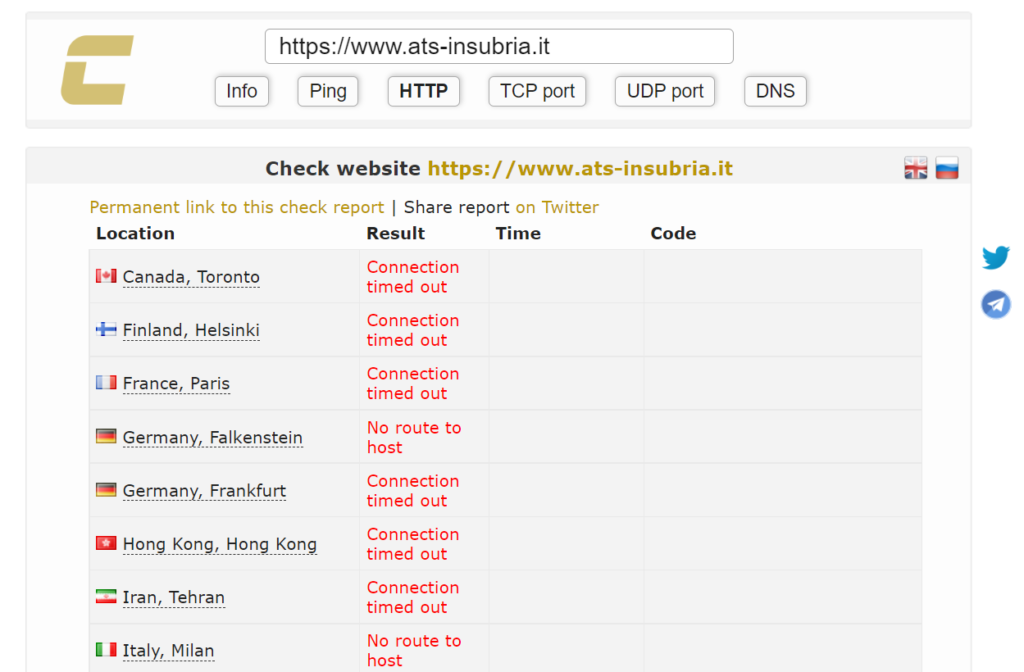Screen dimensions: 1024x672
Task: Select the Ping check tab
Action: click(327, 91)
